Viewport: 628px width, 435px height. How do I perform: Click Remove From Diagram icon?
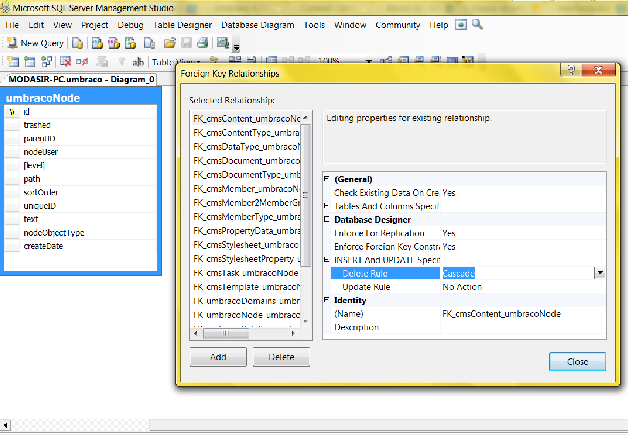point(82,61)
